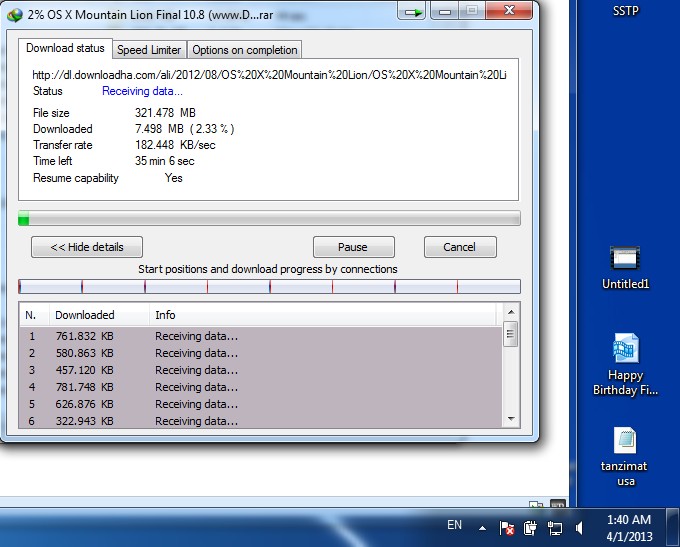
Task: Select connection row with 761.832 KB
Action: click(x=260, y=336)
